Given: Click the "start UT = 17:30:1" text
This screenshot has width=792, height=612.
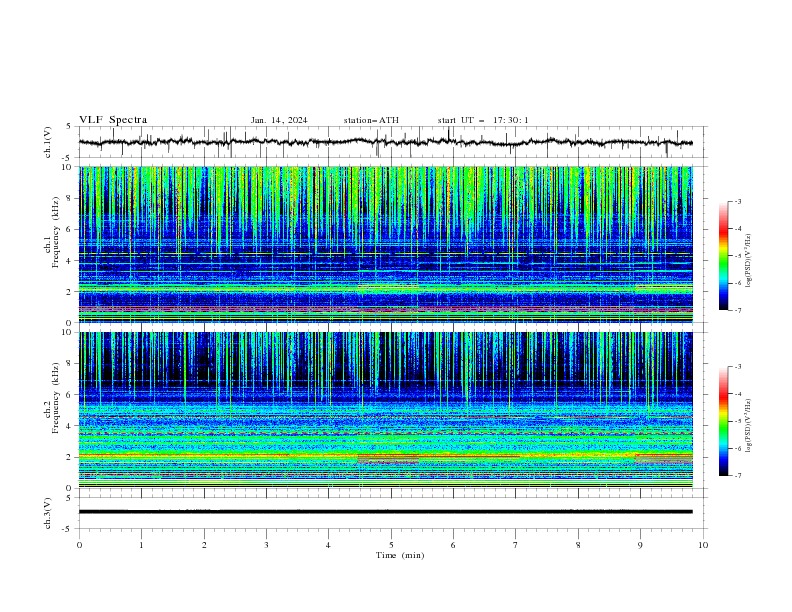Looking at the screenshot, I should [x=483, y=120].
